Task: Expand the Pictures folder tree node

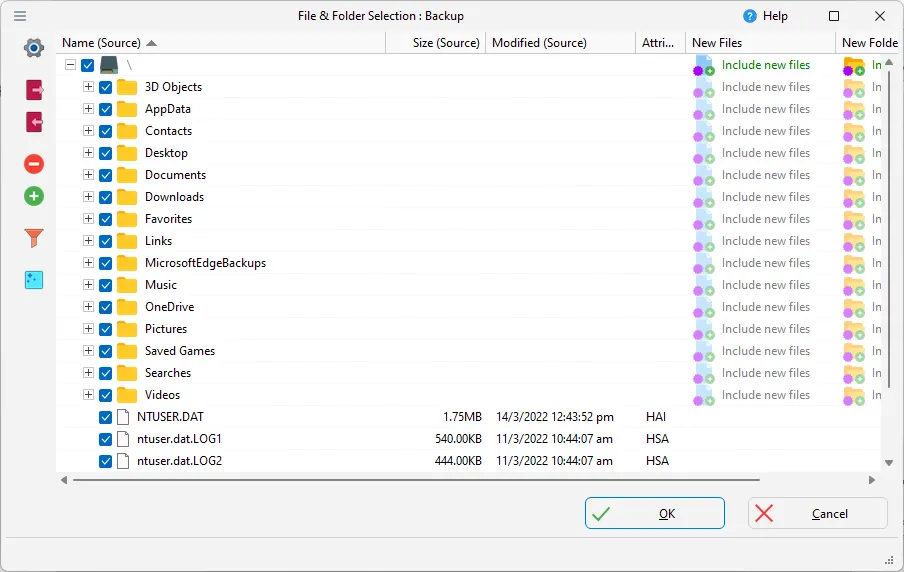Action: [x=88, y=329]
